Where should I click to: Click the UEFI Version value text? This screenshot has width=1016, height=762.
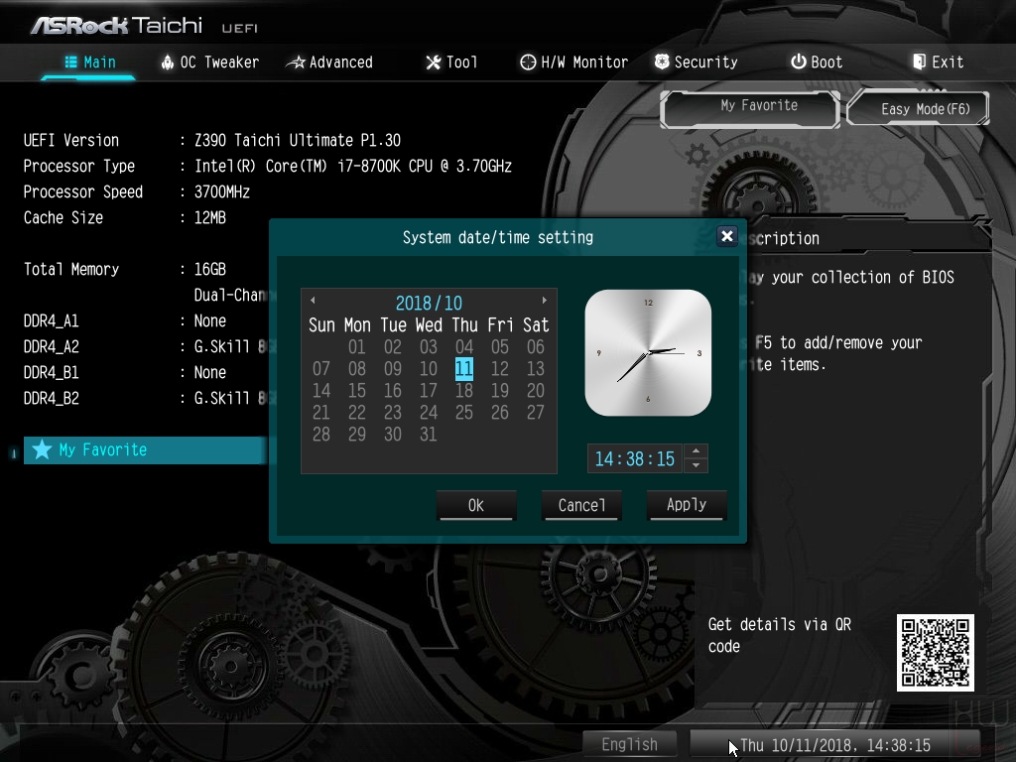pyautogui.click(x=297, y=141)
